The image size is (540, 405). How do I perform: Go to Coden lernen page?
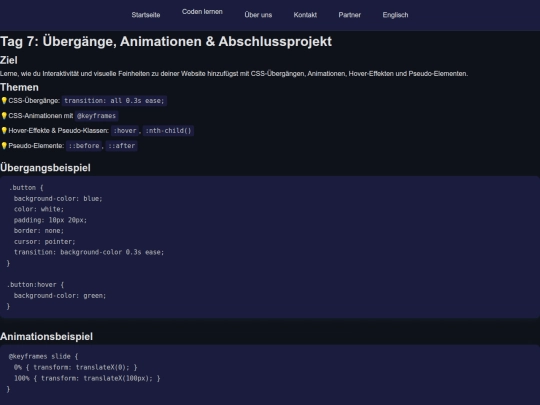point(202,12)
